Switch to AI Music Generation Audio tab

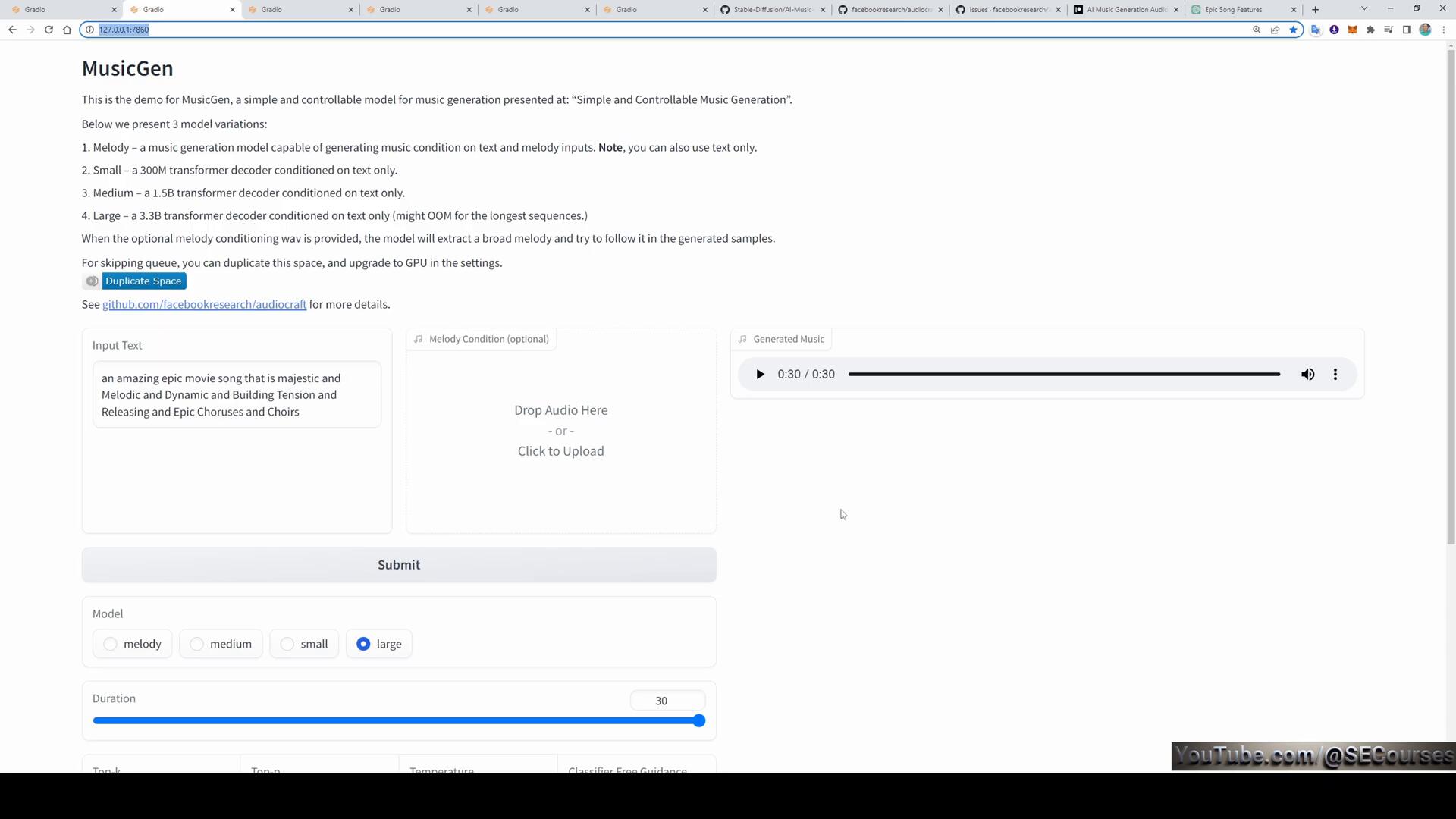[1126, 10]
